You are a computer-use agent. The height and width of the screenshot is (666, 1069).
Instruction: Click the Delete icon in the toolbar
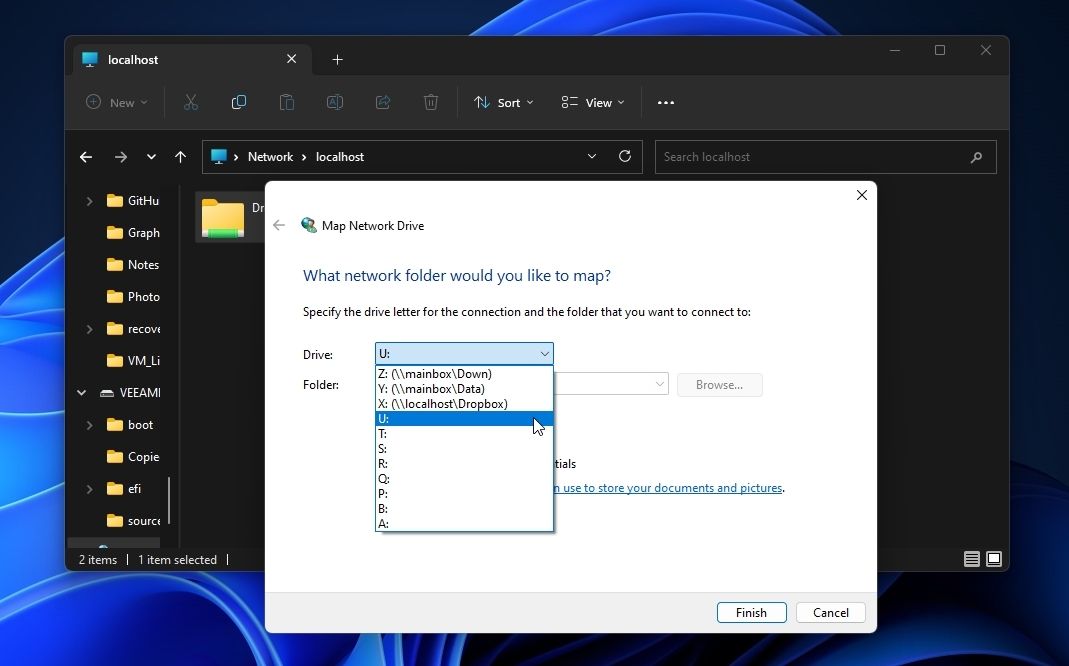431,102
